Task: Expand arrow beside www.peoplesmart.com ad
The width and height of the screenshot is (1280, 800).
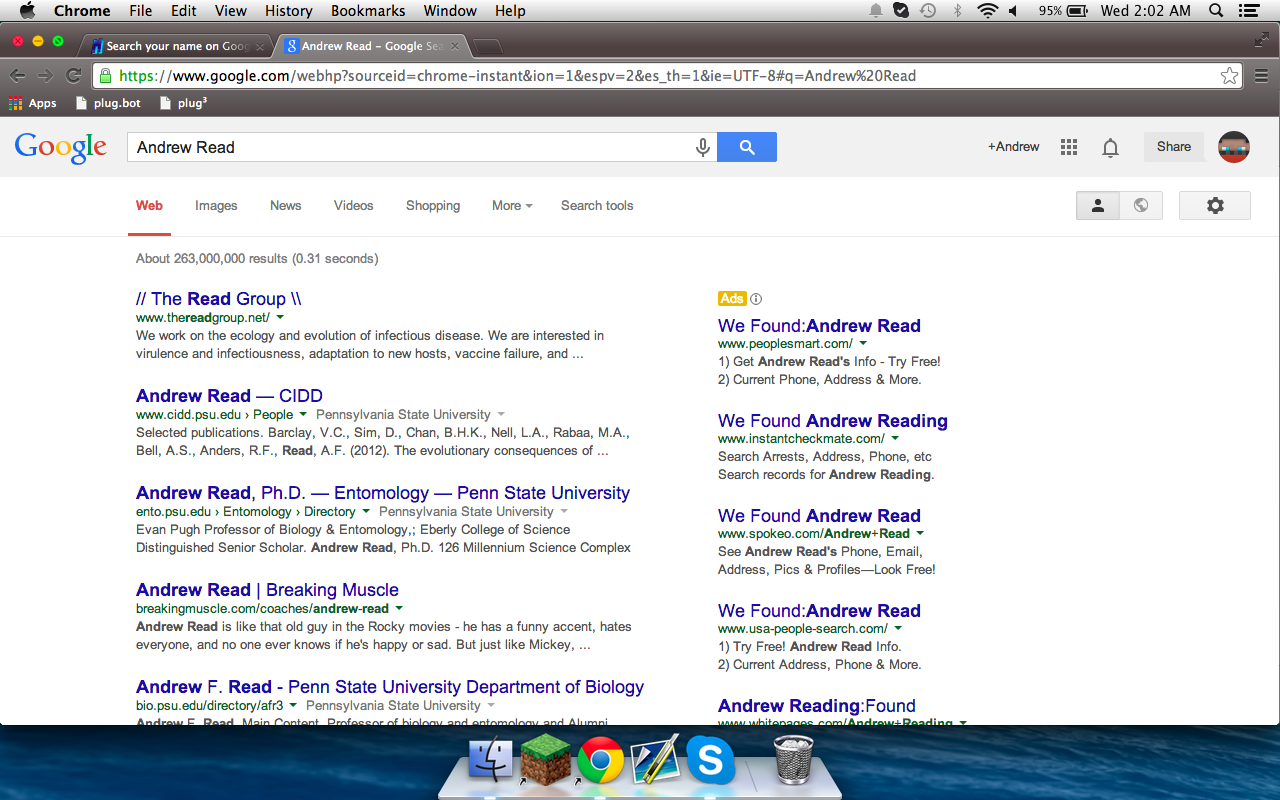Action: (x=863, y=344)
